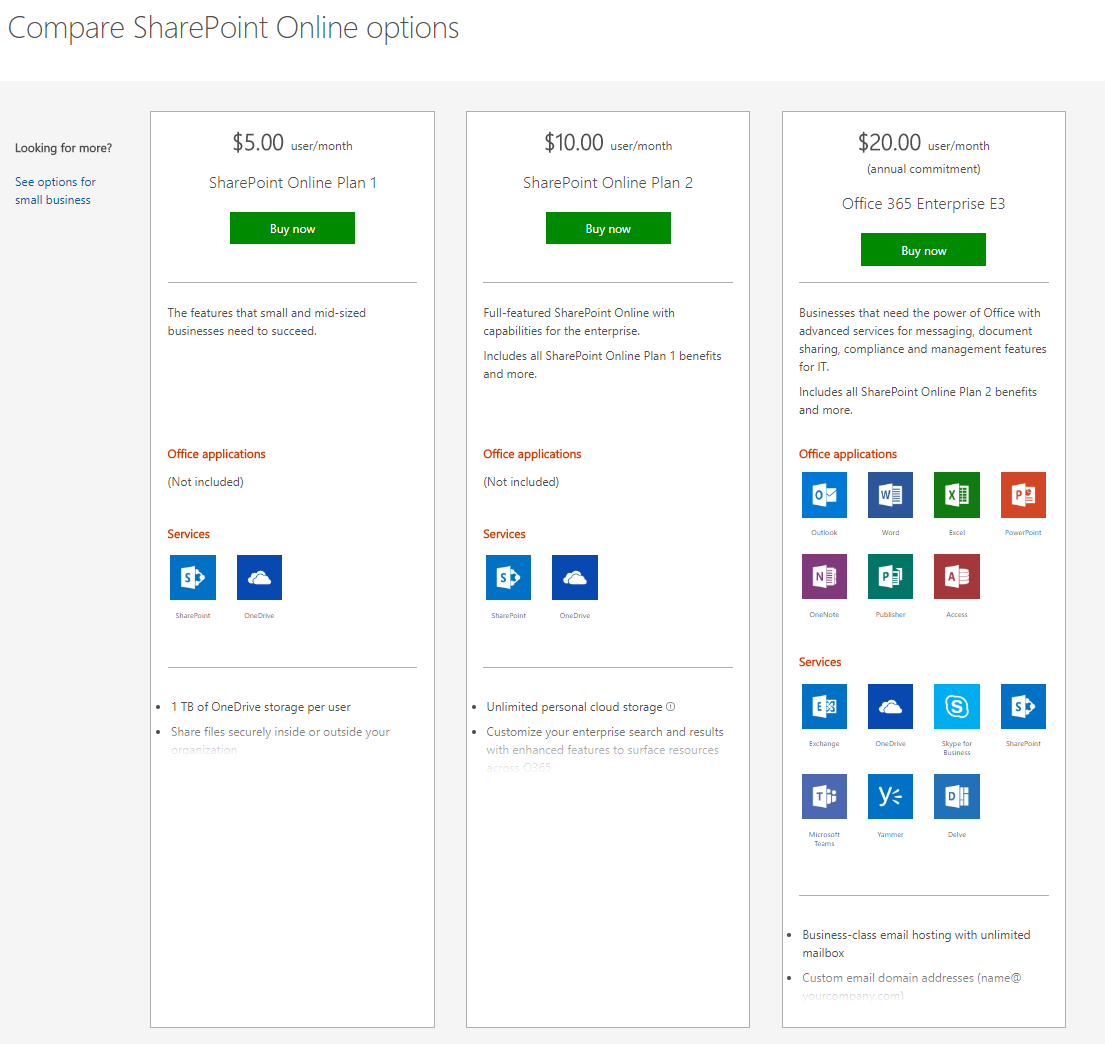Click the Looking for more? label
This screenshot has width=1105, height=1044.
pos(63,148)
